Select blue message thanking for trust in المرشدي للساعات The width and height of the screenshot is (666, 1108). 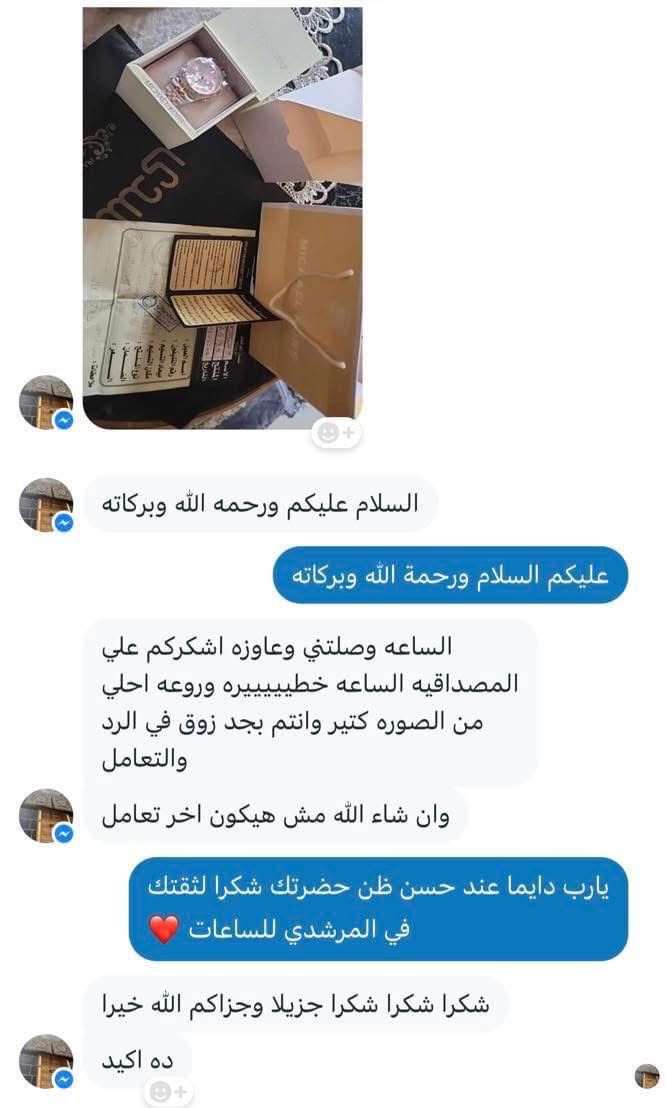click(x=378, y=909)
